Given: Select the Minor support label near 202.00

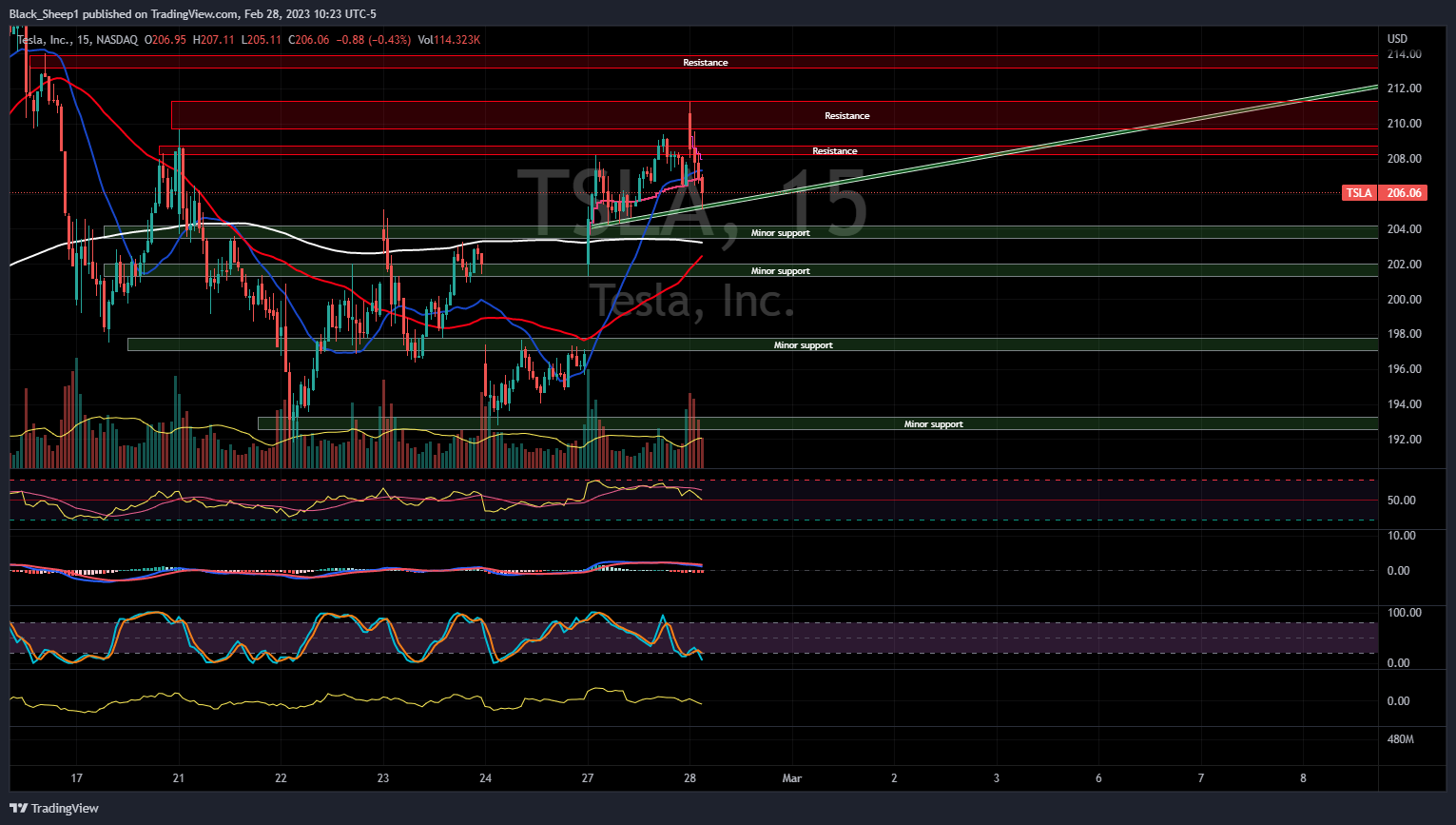Looking at the screenshot, I should [781, 271].
